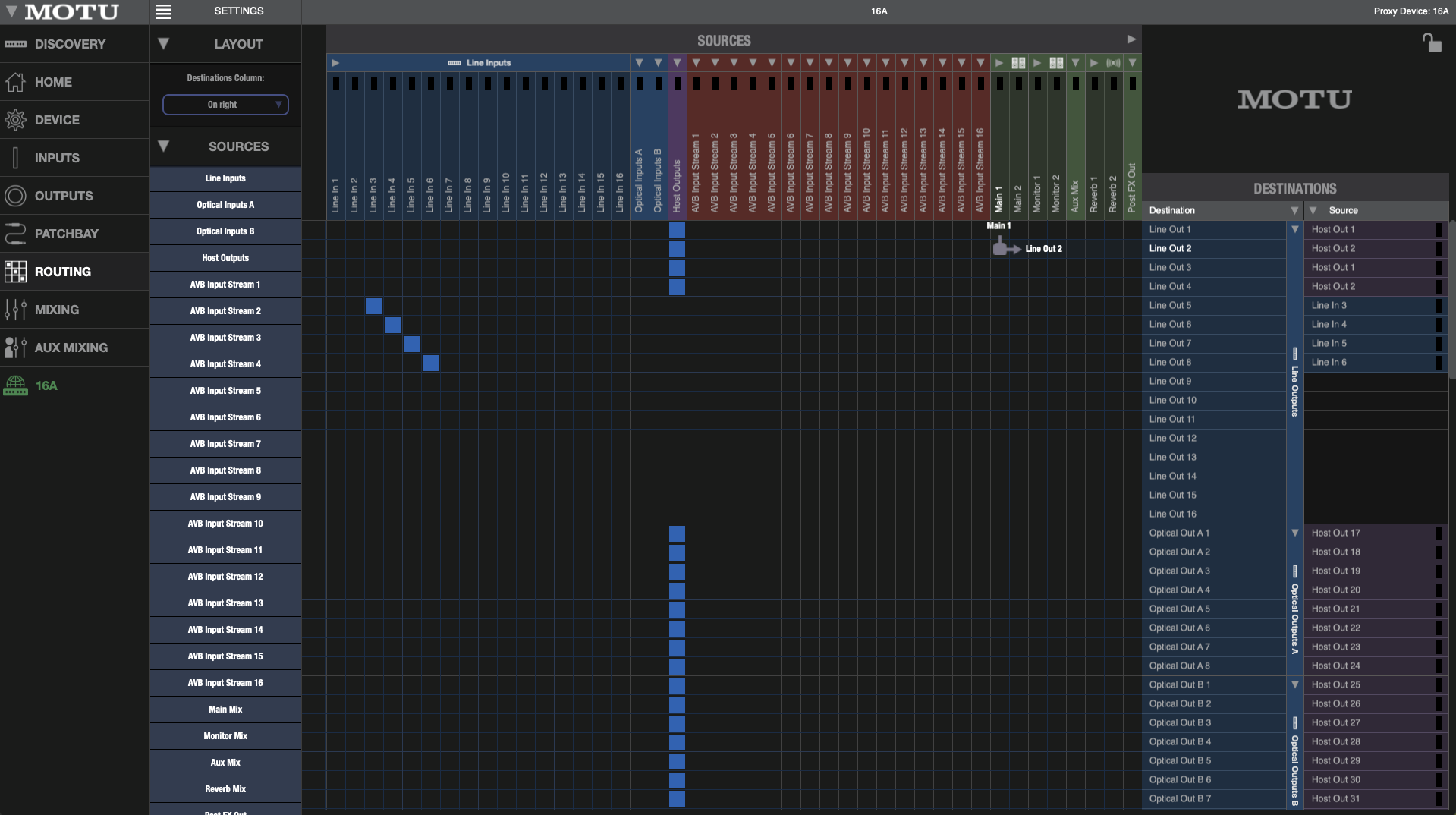Open the Destination column header dropdown arrow
The image size is (1456, 815).
click(1294, 210)
